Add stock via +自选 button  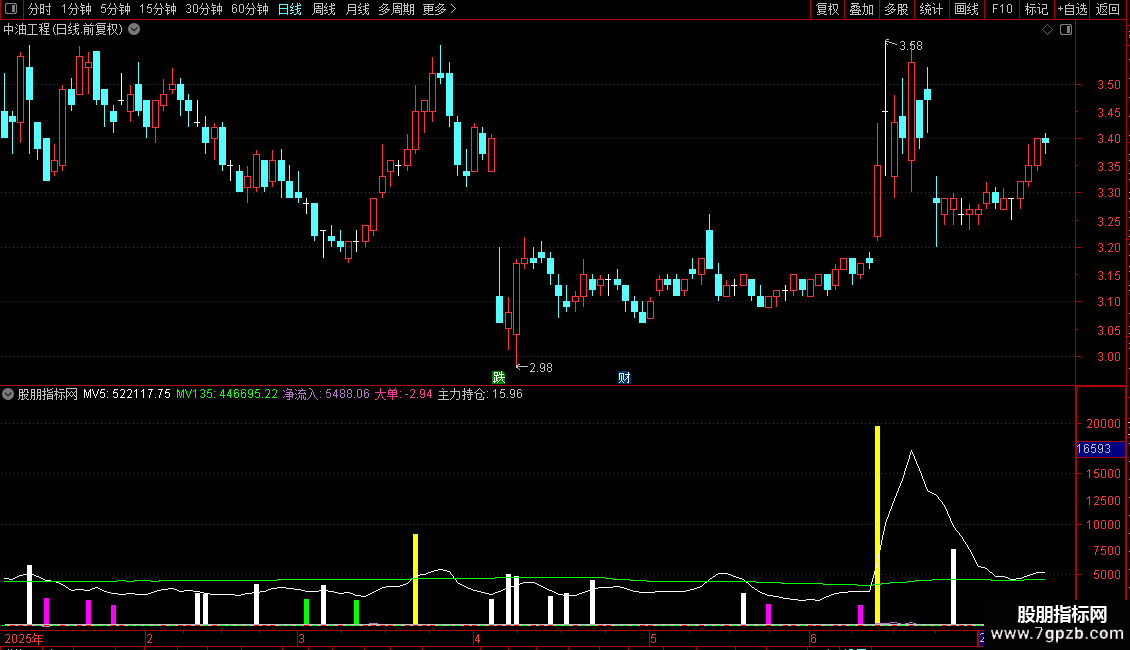pos(1072,9)
